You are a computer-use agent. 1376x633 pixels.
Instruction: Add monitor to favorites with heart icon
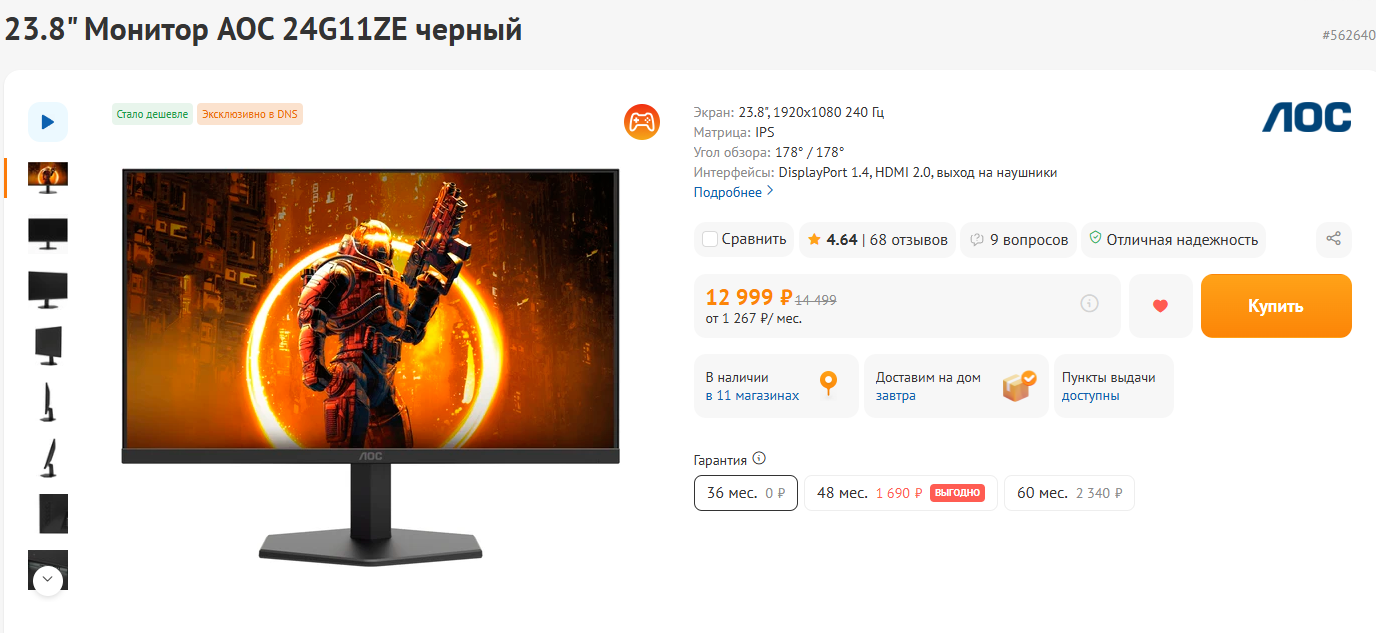tap(1160, 306)
